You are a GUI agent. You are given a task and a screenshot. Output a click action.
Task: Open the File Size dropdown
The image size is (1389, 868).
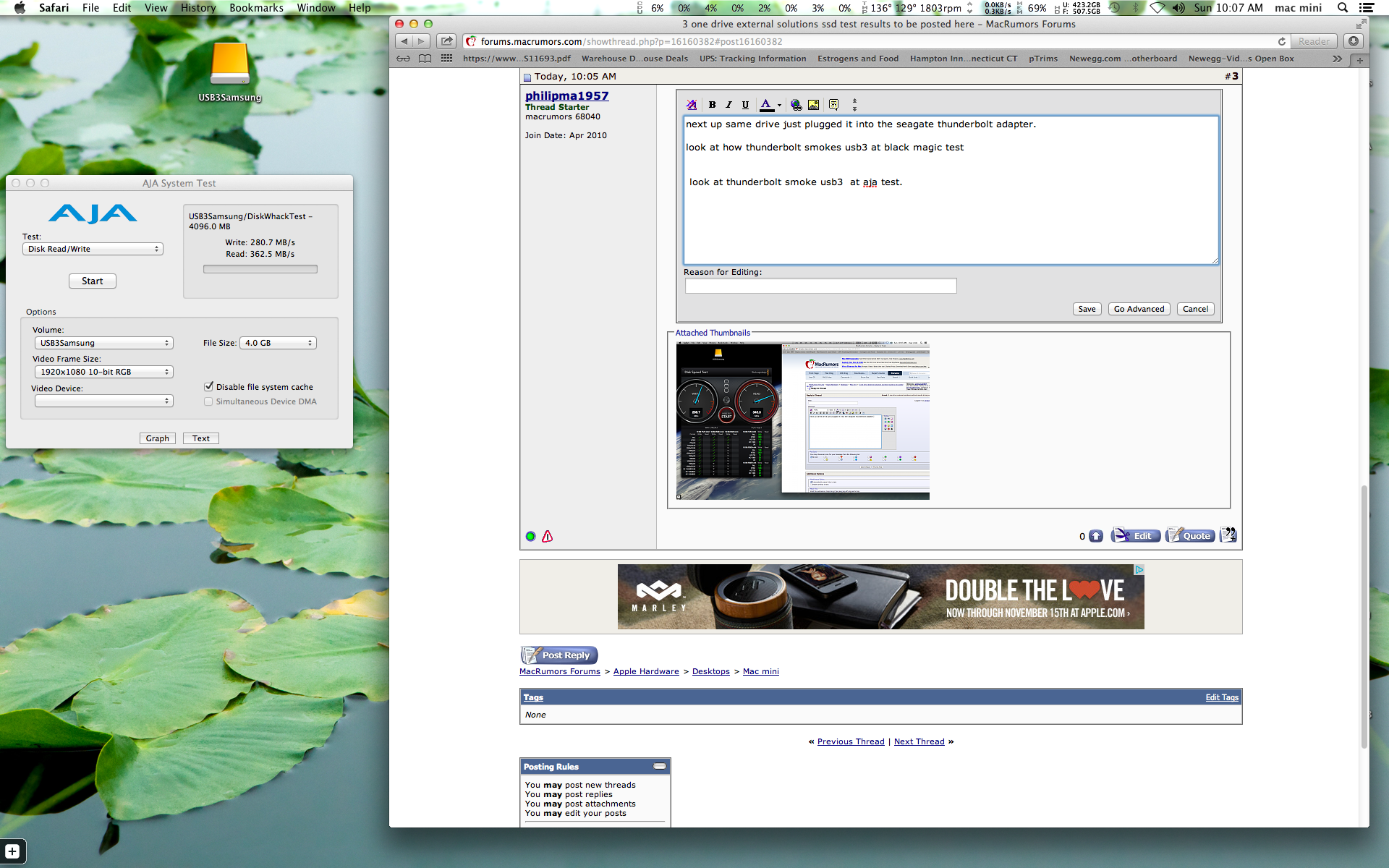278,343
